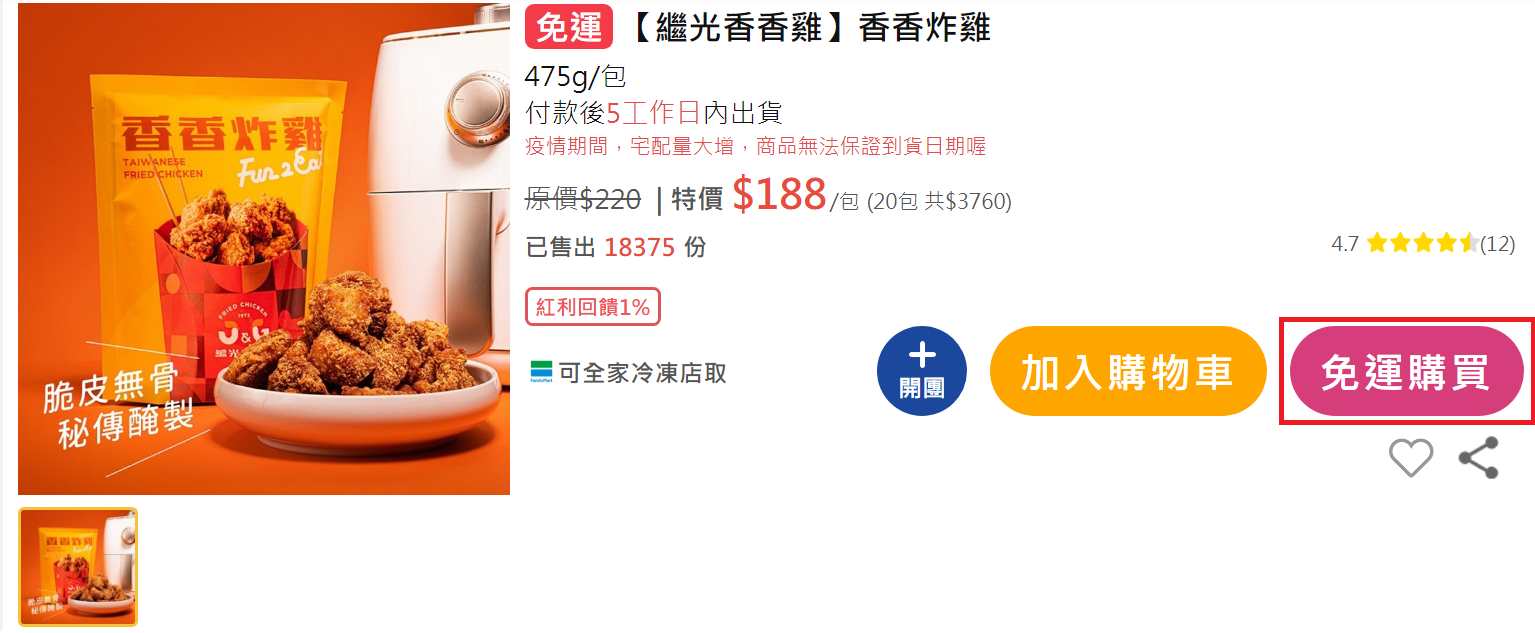Click the FamilyMart logo icon

[542, 372]
